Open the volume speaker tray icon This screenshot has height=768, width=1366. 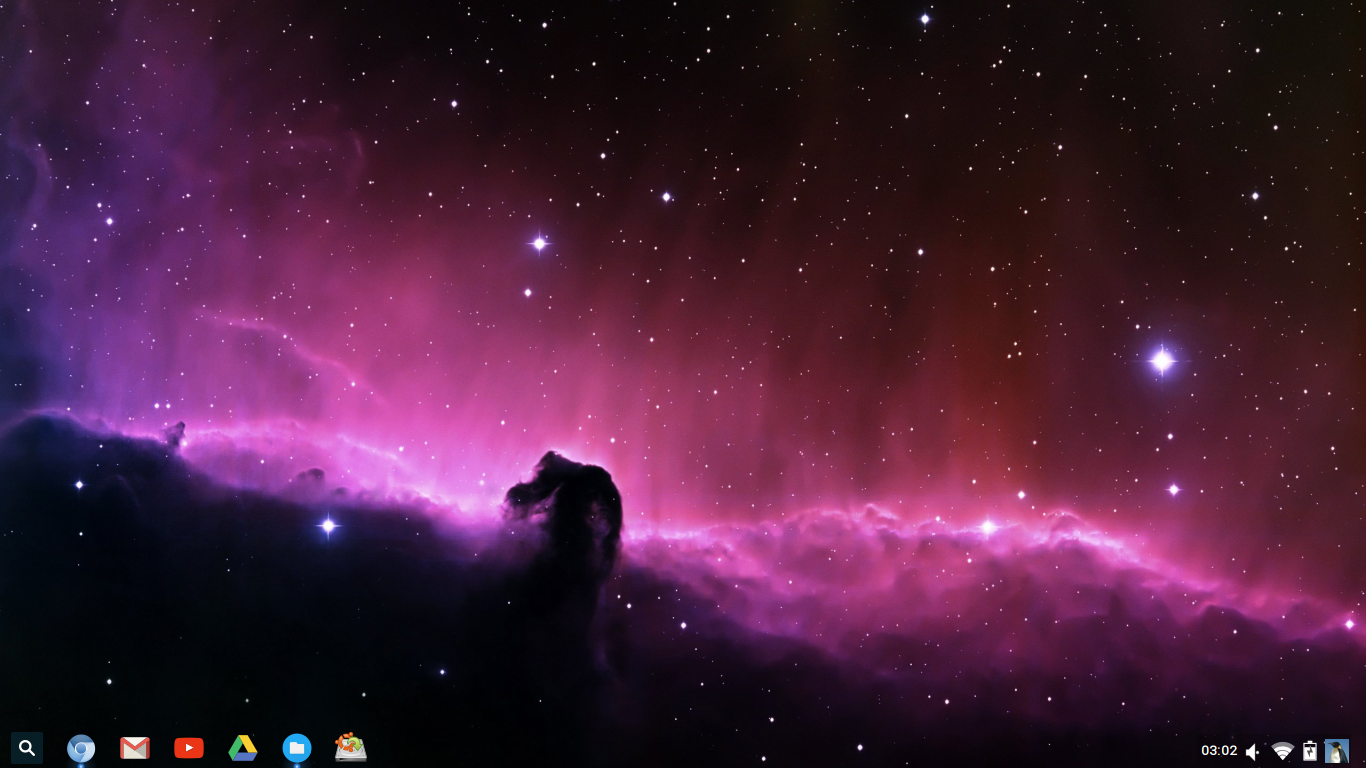coord(1253,752)
